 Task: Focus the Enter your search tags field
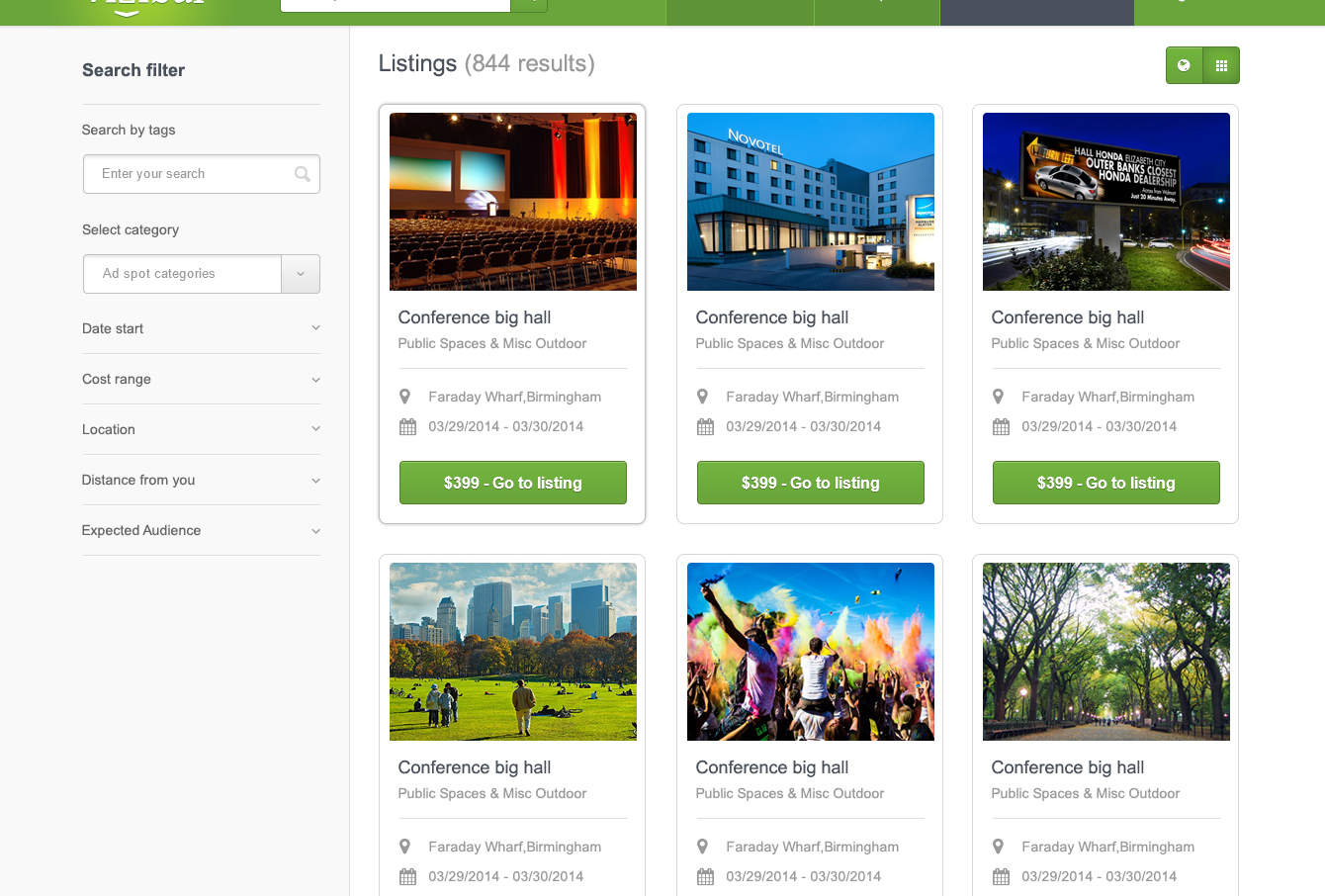coord(202,174)
